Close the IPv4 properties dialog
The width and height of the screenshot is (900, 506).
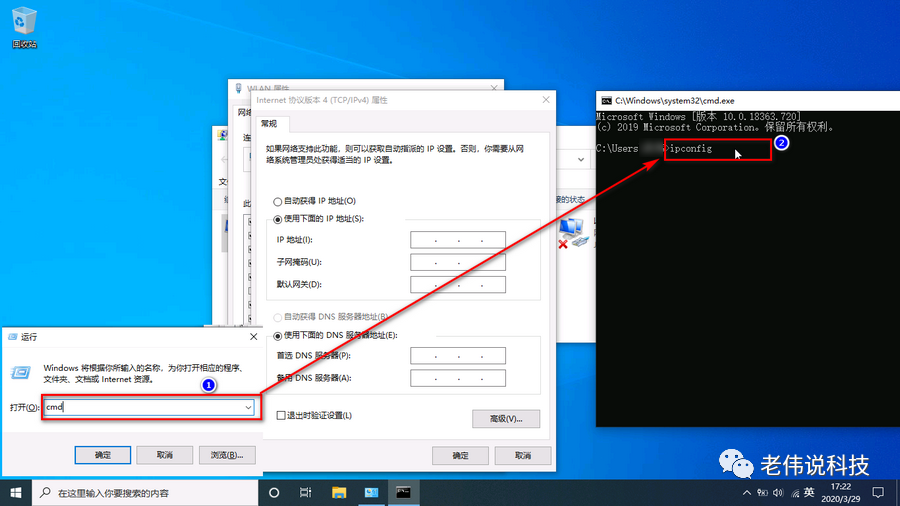546,100
